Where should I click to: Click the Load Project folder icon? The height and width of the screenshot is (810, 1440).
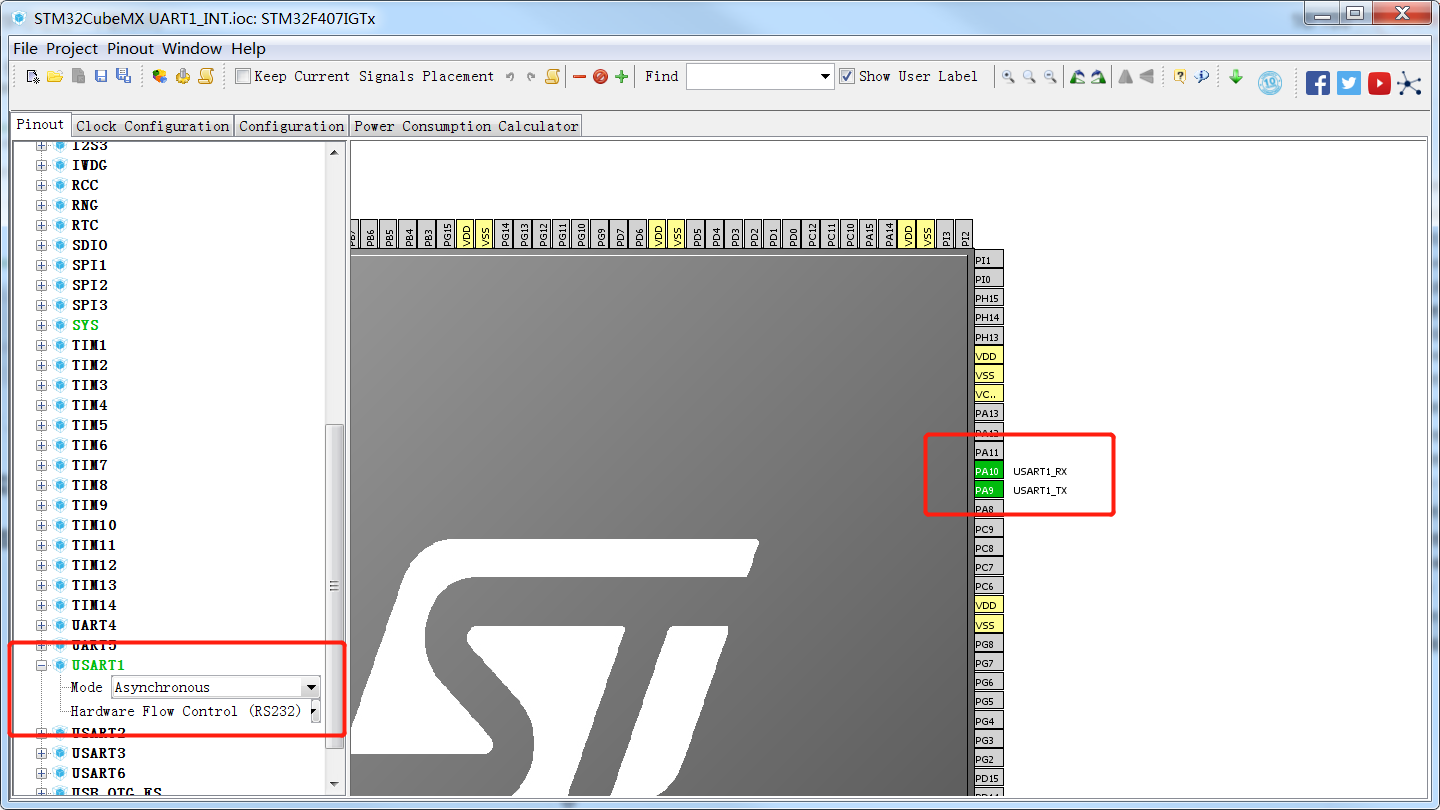(x=55, y=76)
